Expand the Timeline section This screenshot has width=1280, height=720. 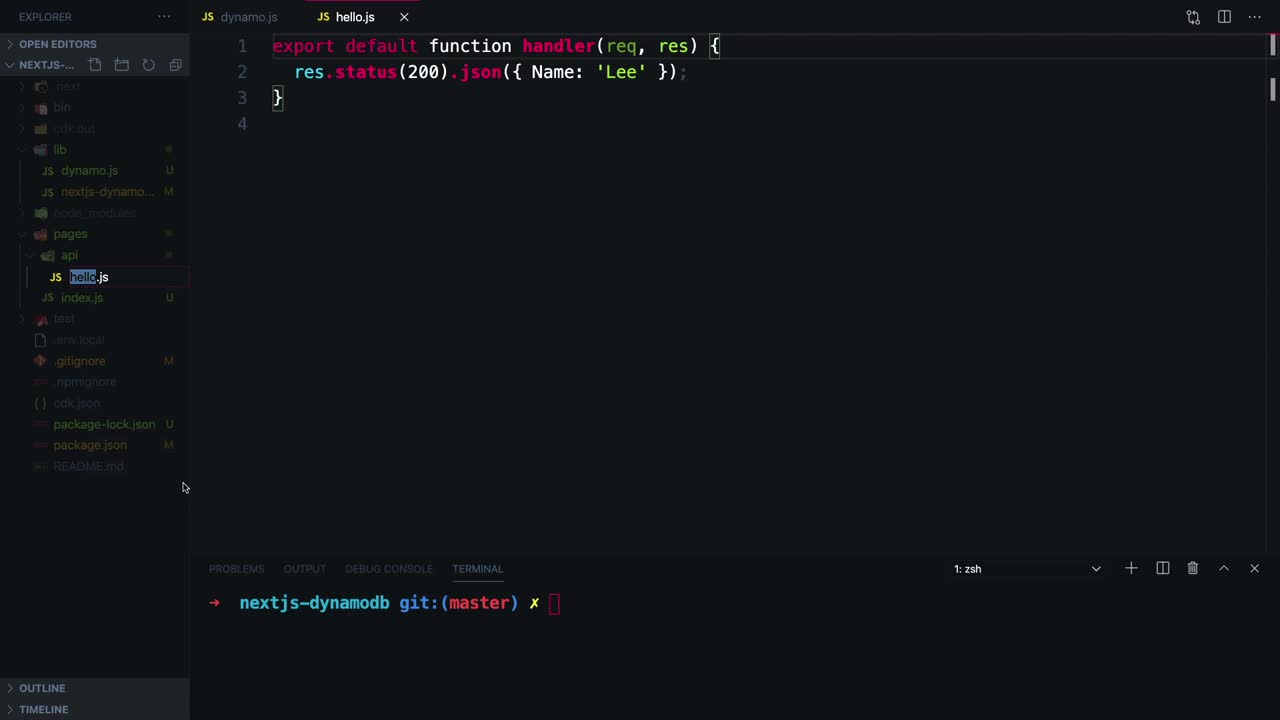pyautogui.click(x=43, y=709)
